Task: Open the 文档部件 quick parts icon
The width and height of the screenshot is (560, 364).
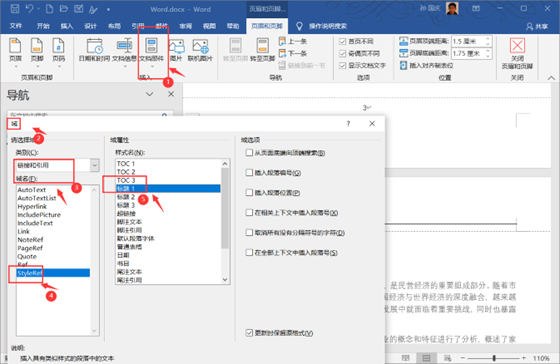Action: [151, 46]
